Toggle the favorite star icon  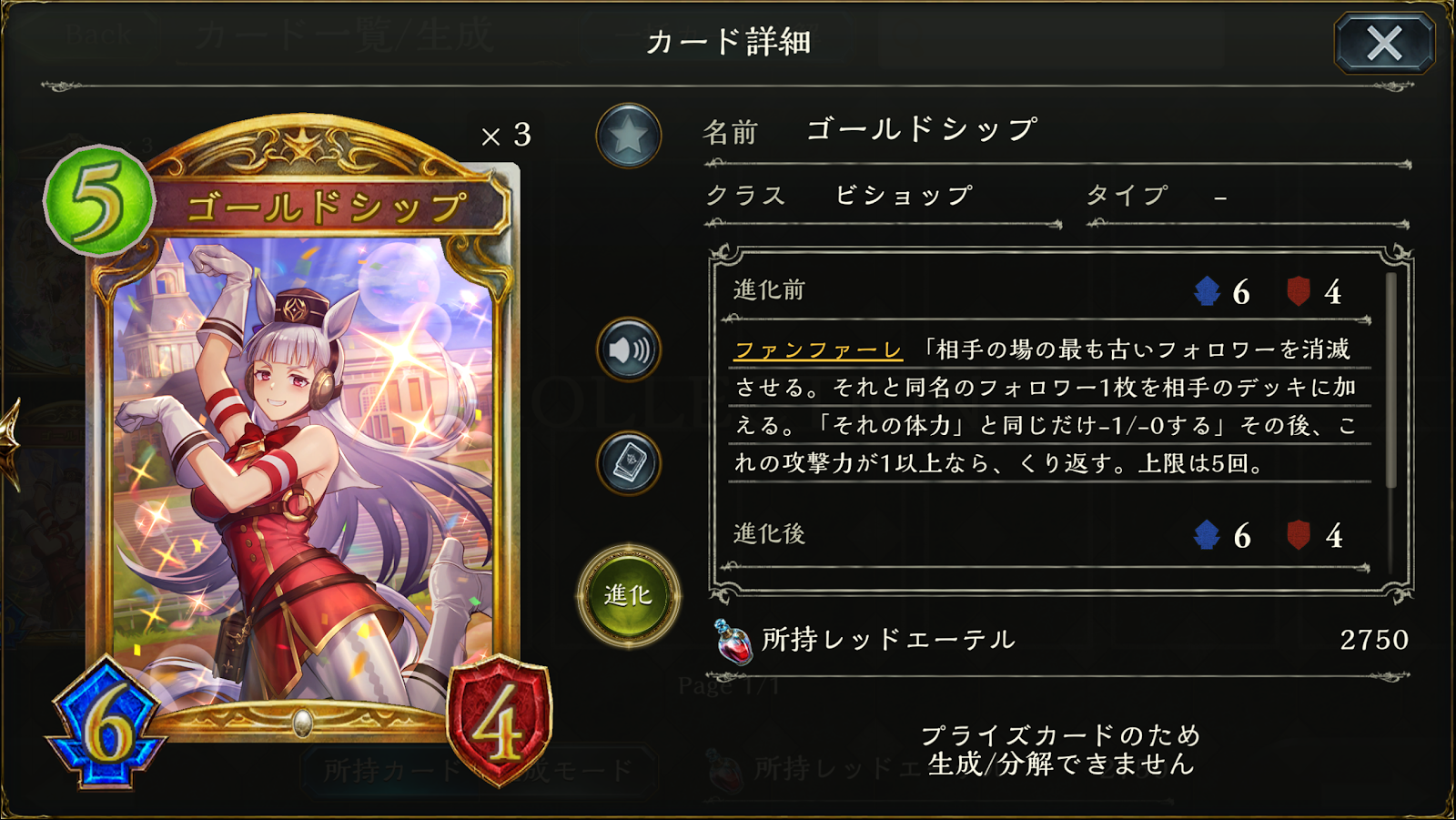click(x=628, y=137)
